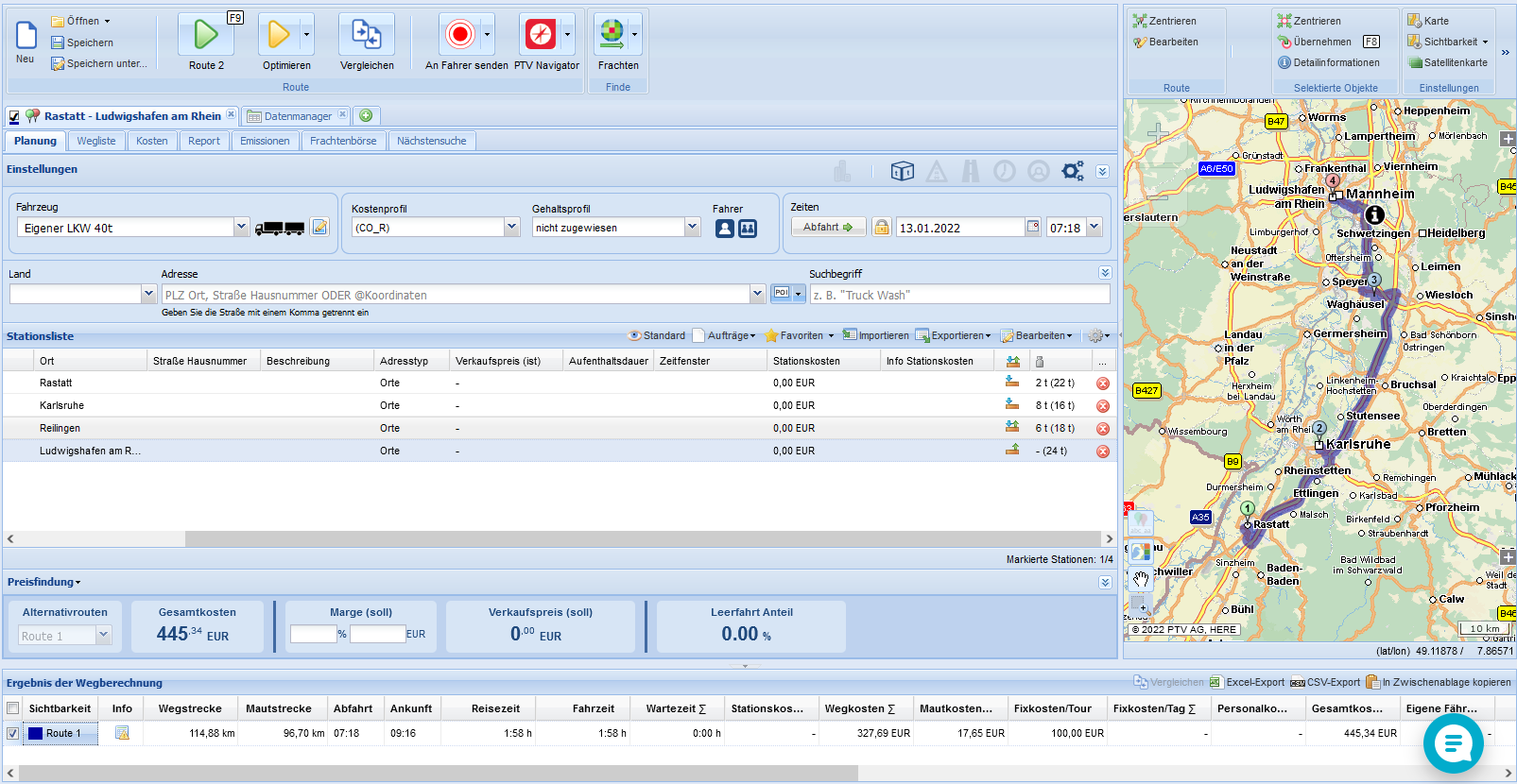Viewport: 1517px width, 784px height.
Task: Toggle checkbox next to Aufträge
Action: tap(698, 335)
